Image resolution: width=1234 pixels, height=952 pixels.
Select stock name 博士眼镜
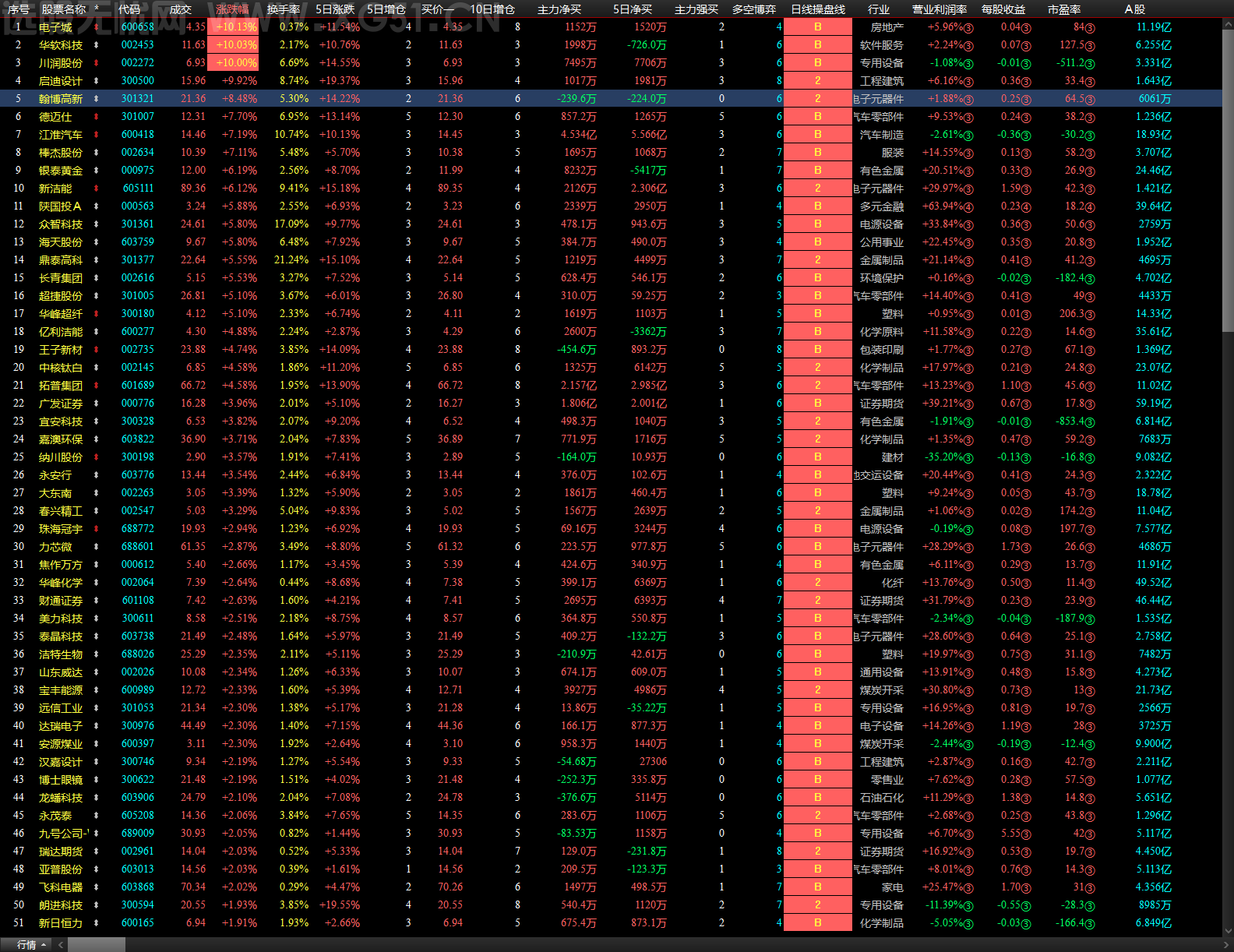point(61,780)
